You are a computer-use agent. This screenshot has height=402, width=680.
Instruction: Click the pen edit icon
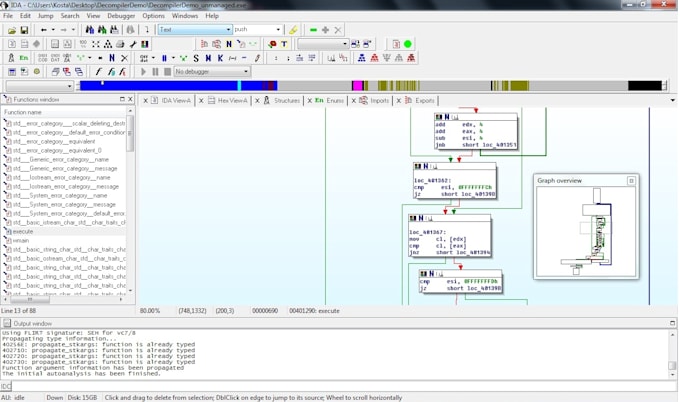point(258,58)
